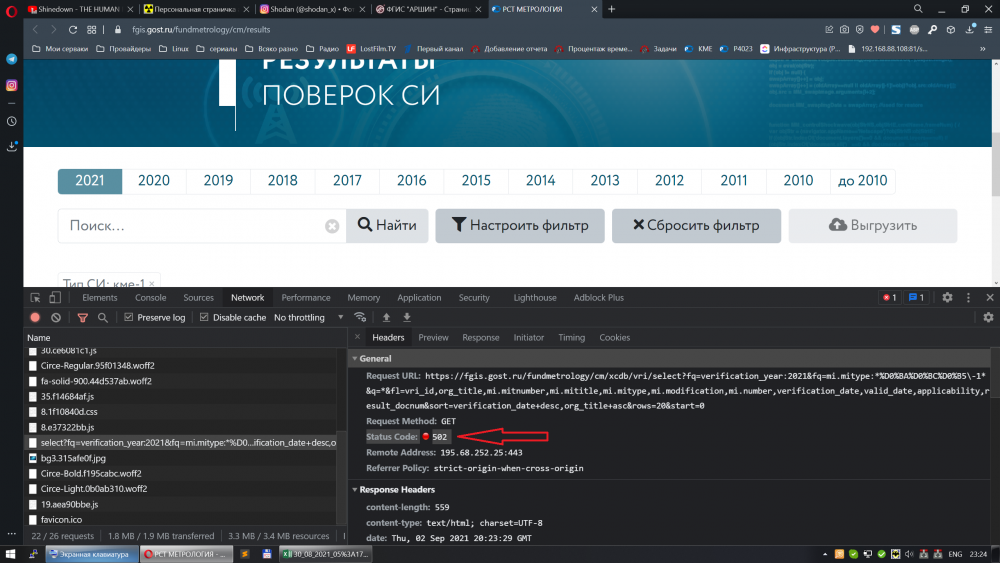Click the Сбросить фильтр button
This screenshot has width=1000, height=563.
(x=696, y=226)
